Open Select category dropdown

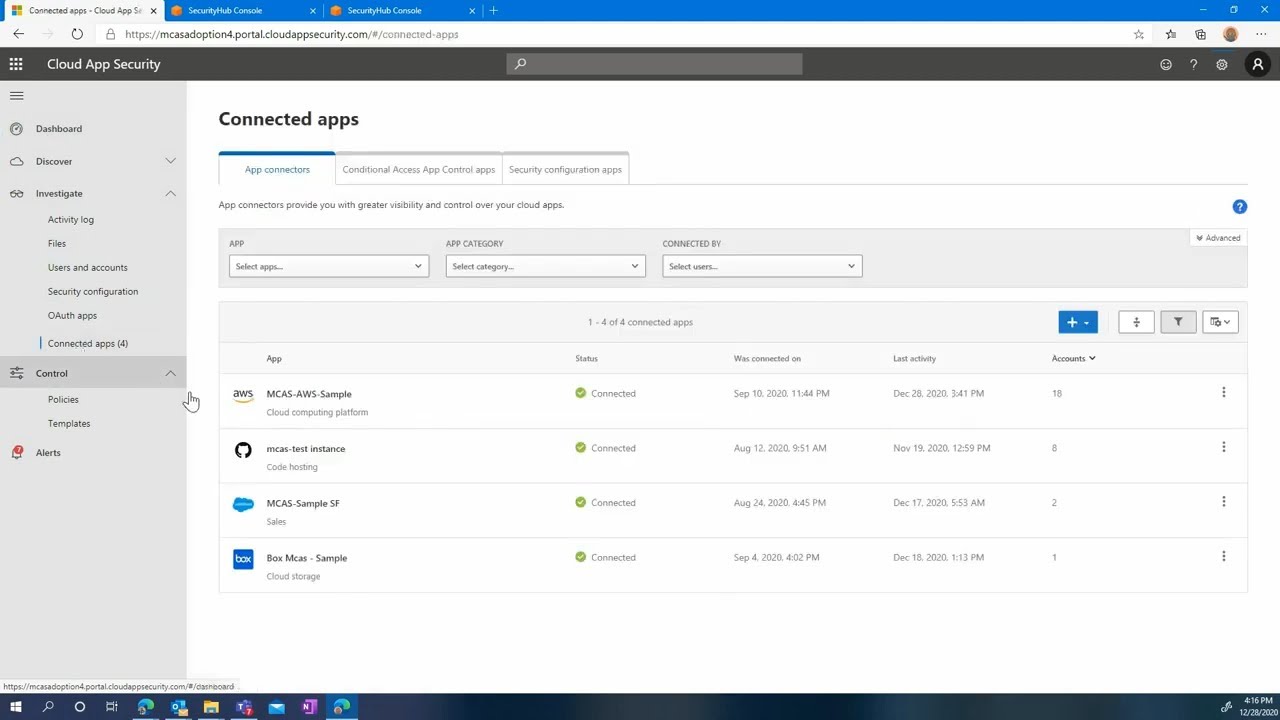click(x=545, y=266)
